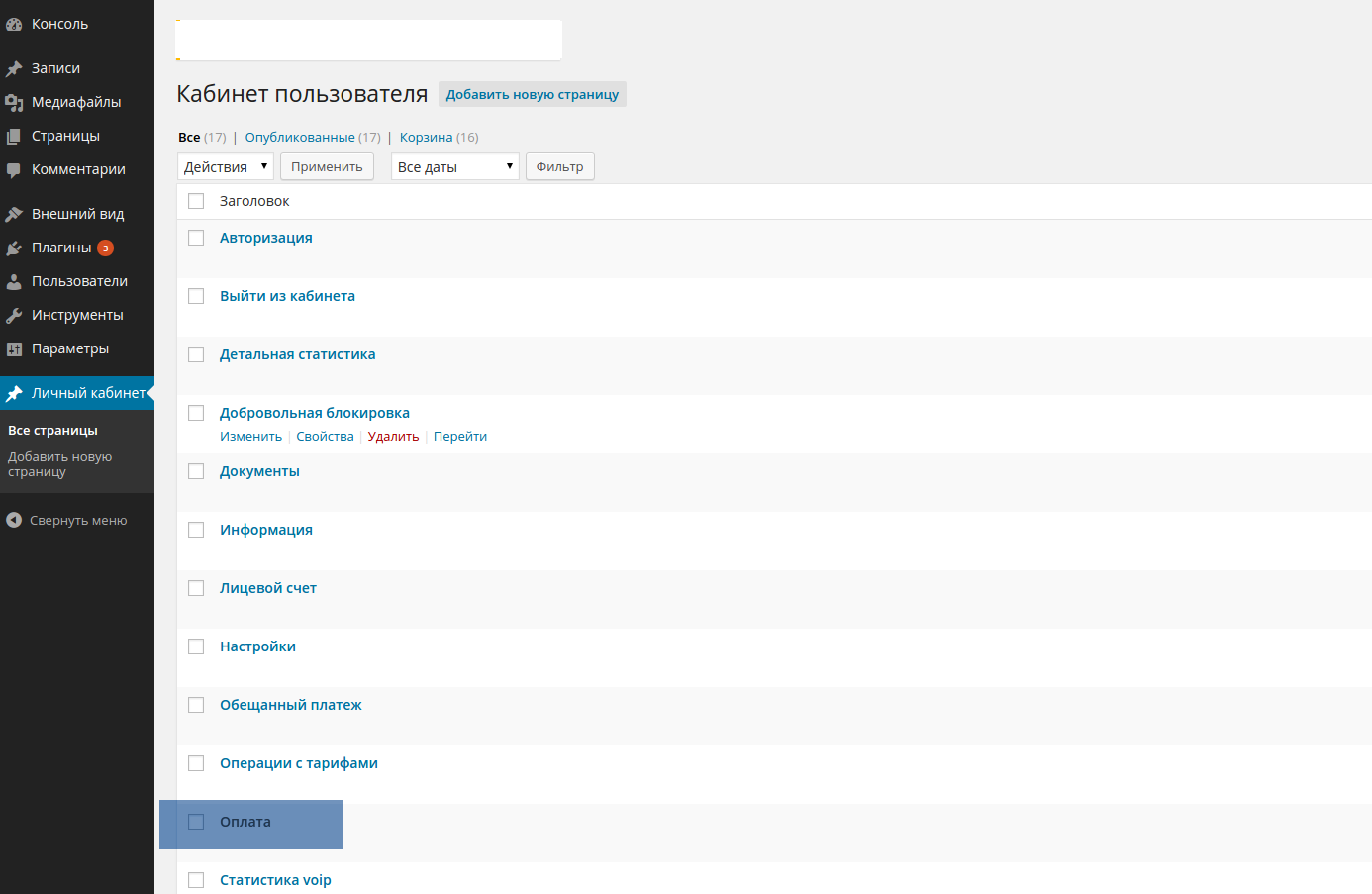Screen dimensions: 1372x894
Task: Click the Записи pushpin icon
Action: click(14, 69)
